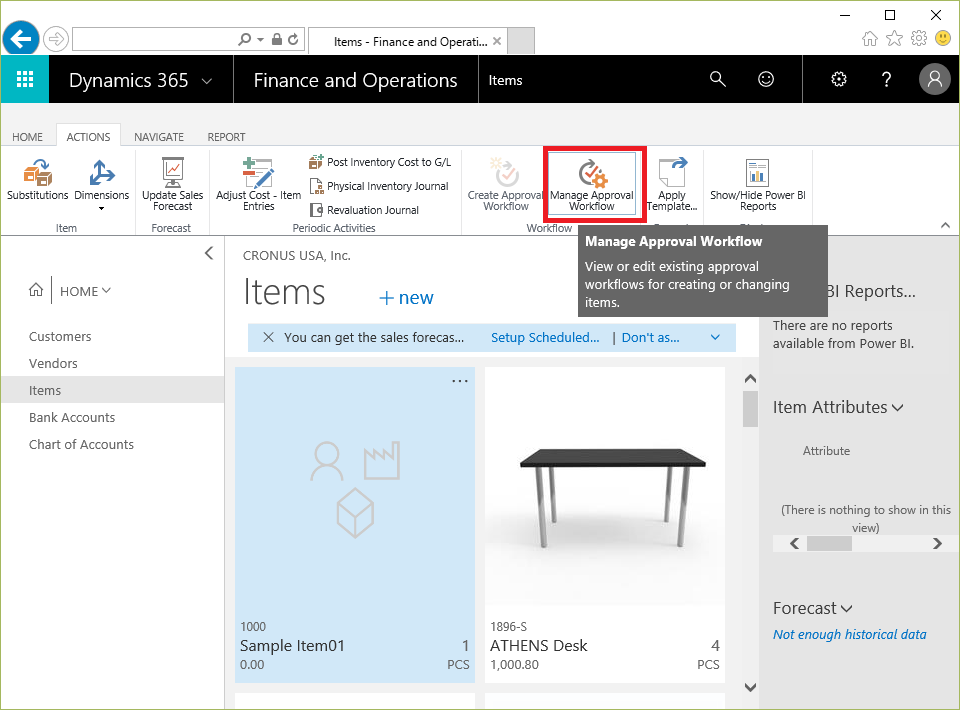This screenshot has width=960, height=710.
Task: Click Manage Approval Workflow in ribbon
Action: point(592,184)
